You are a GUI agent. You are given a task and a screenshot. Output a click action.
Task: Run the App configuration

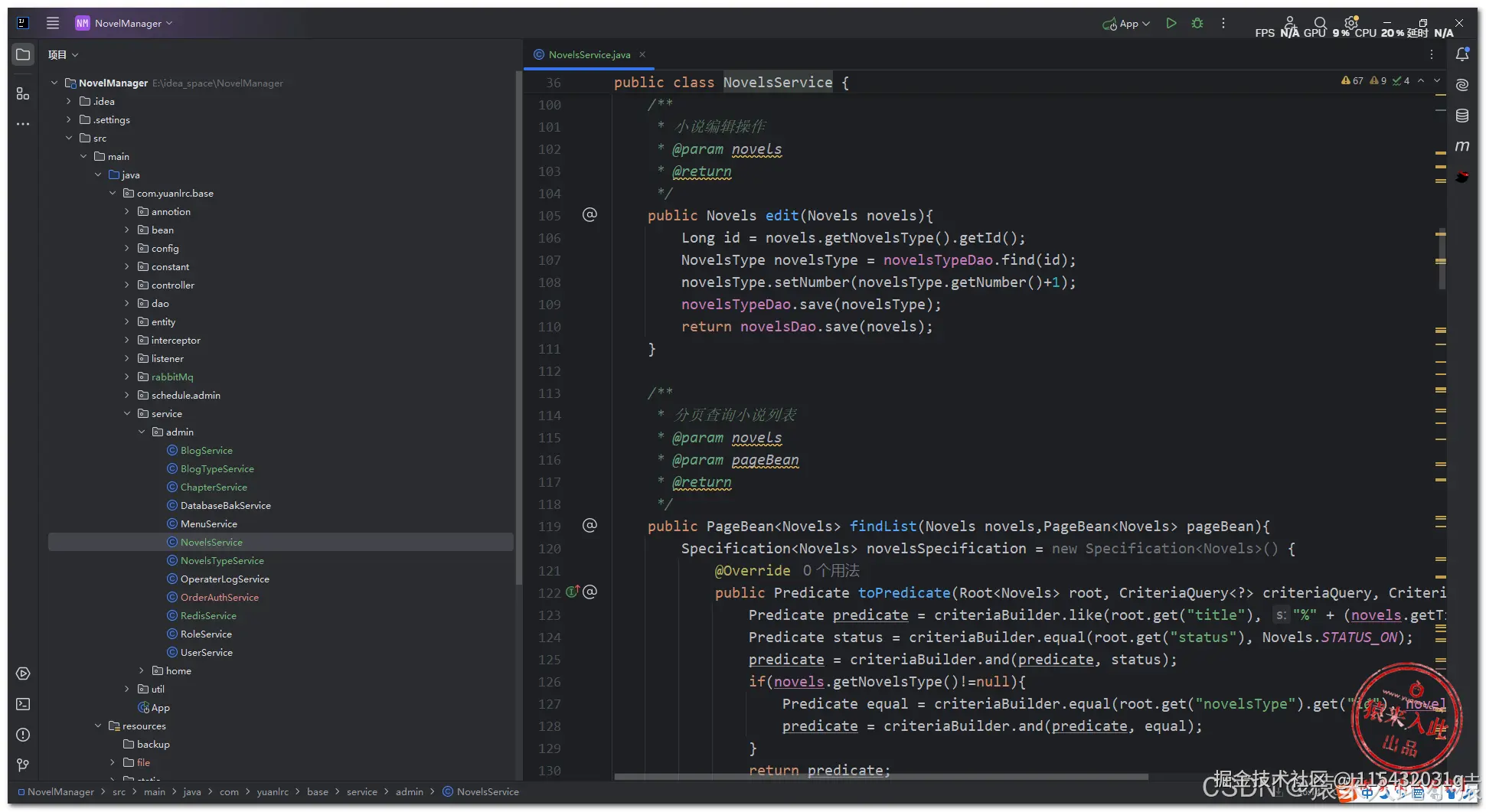click(1171, 23)
